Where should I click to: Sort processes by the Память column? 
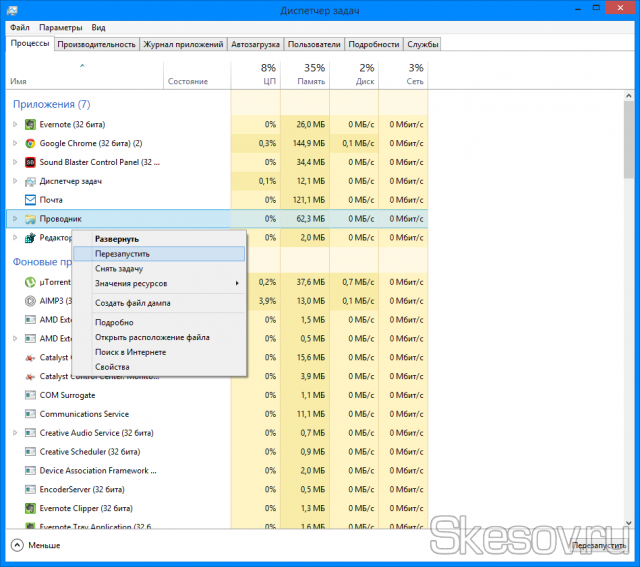point(305,75)
